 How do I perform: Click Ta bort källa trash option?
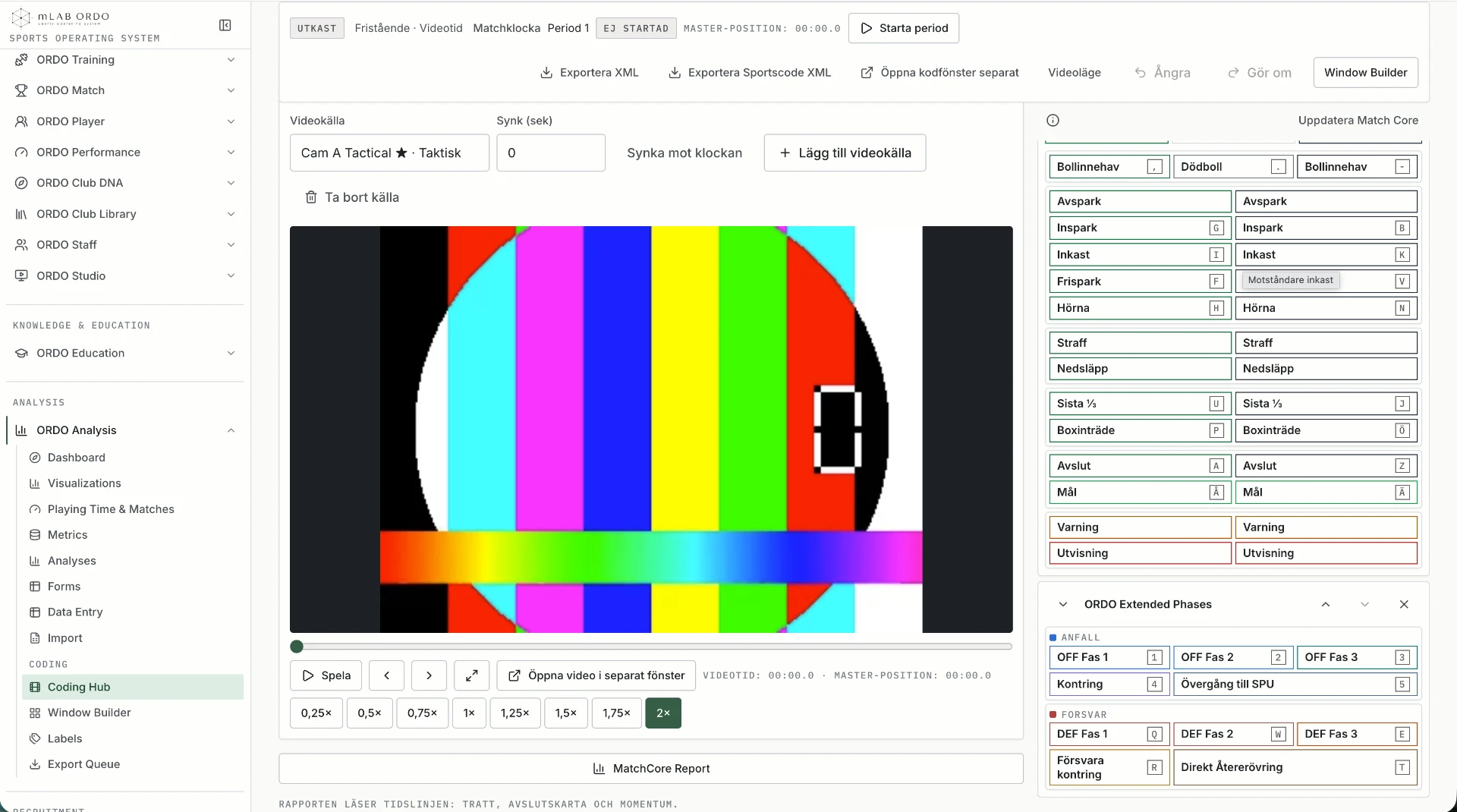click(x=351, y=197)
